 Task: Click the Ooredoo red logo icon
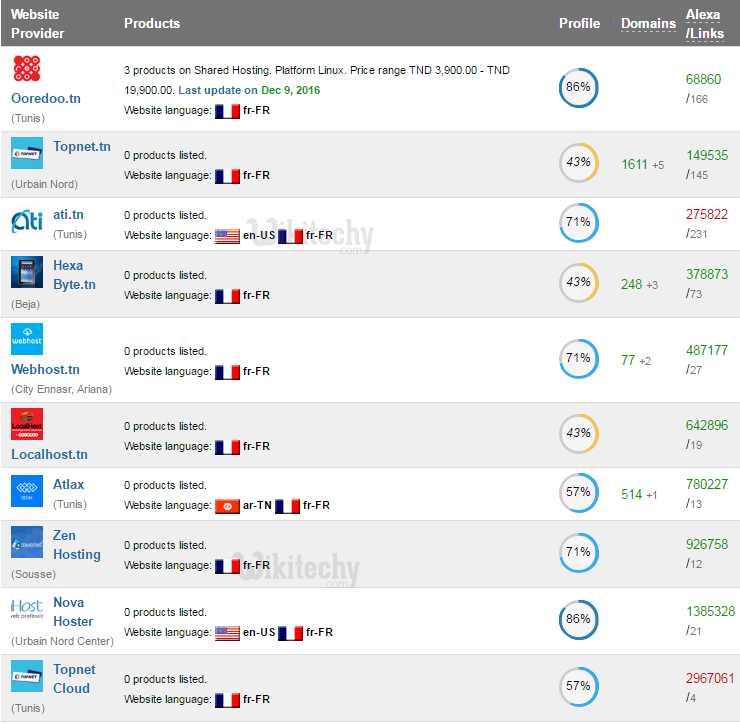point(27,71)
